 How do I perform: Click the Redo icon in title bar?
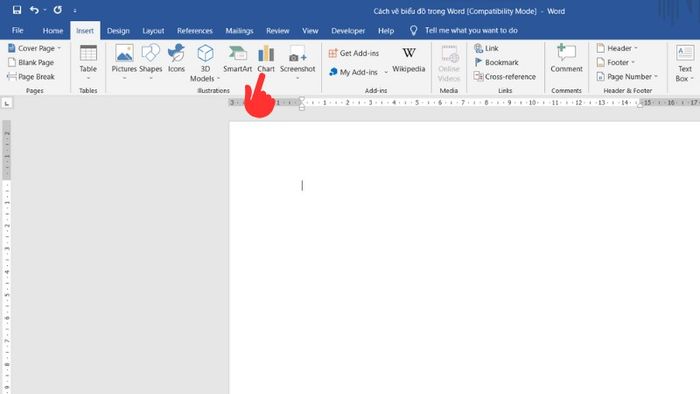[58, 10]
